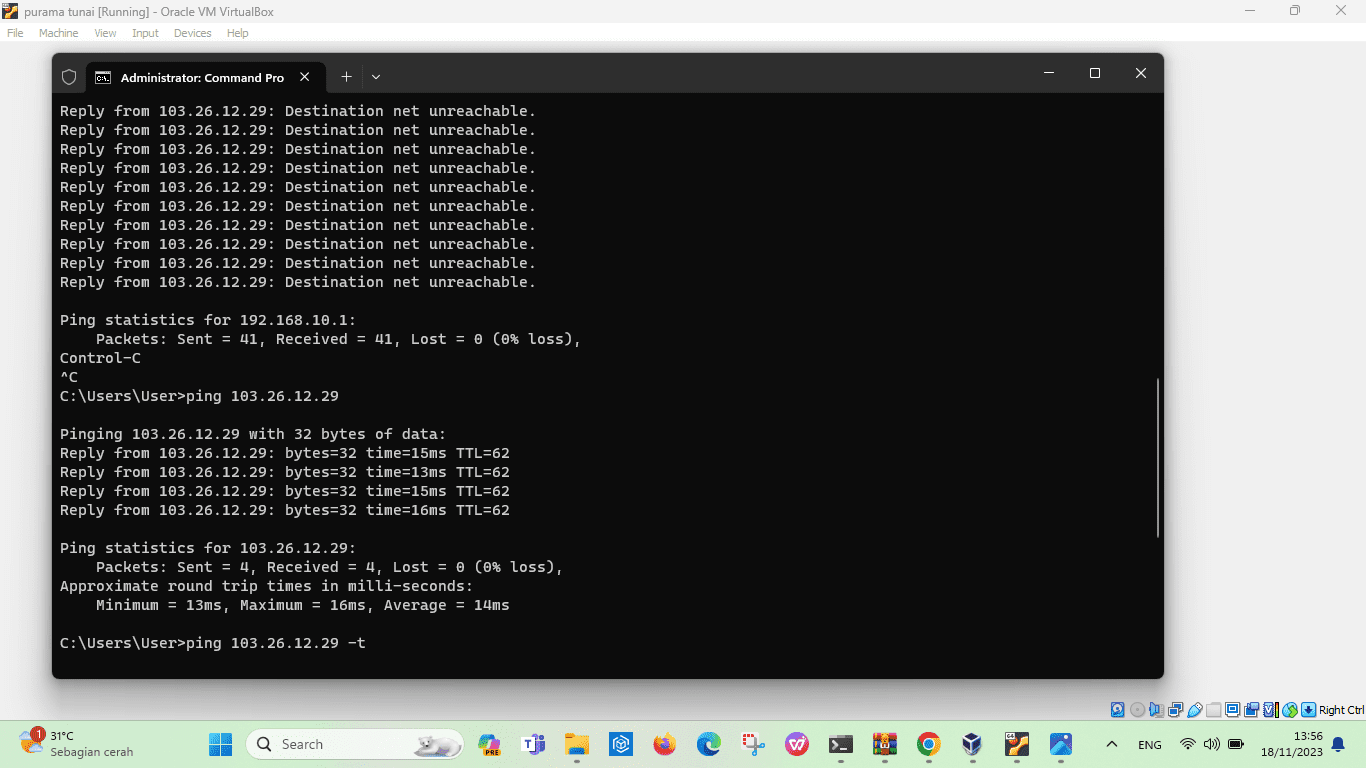Click the battery tray icon
Viewport: 1366px width, 768px height.
[x=1236, y=744]
